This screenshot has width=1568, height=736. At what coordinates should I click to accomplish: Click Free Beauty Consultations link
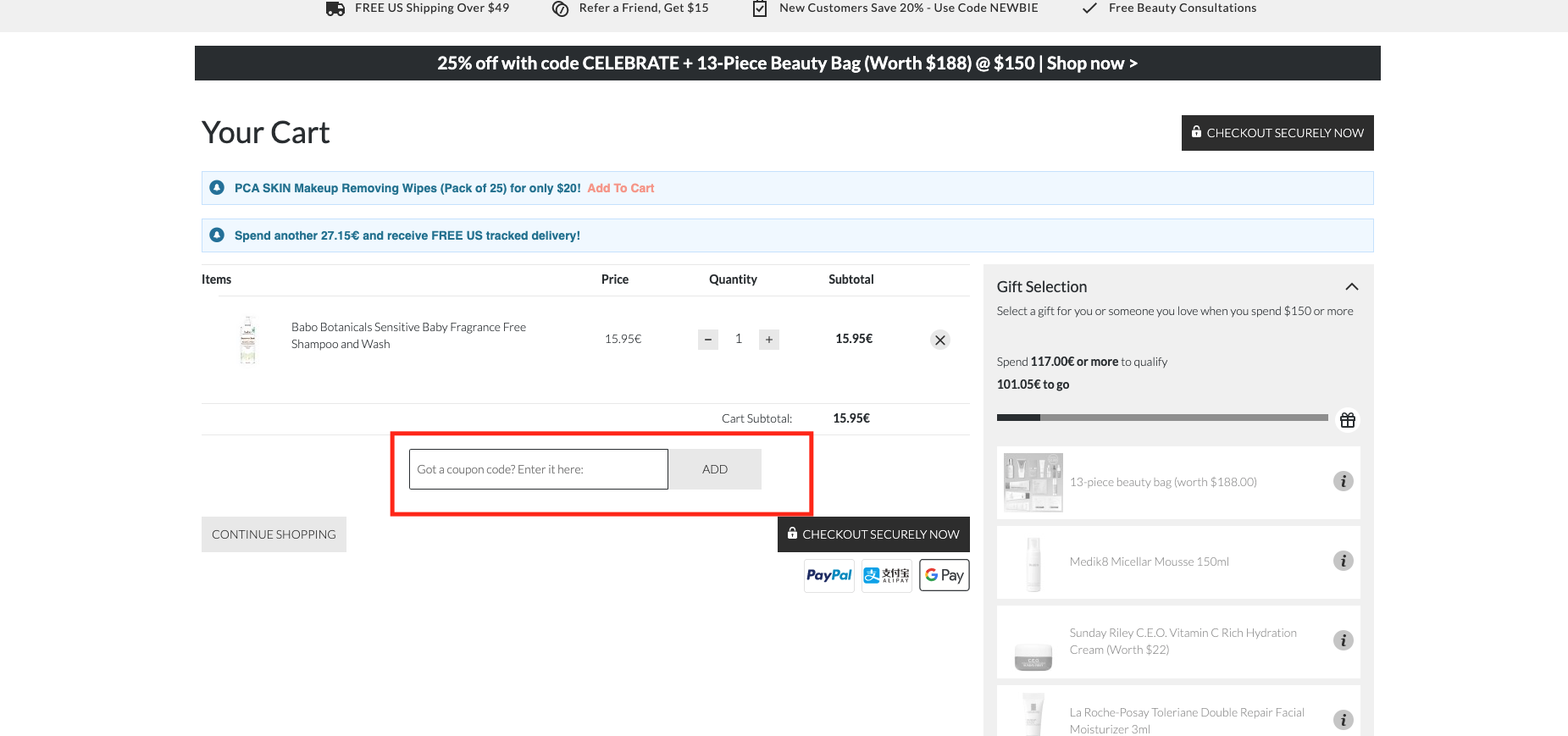click(x=1183, y=8)
